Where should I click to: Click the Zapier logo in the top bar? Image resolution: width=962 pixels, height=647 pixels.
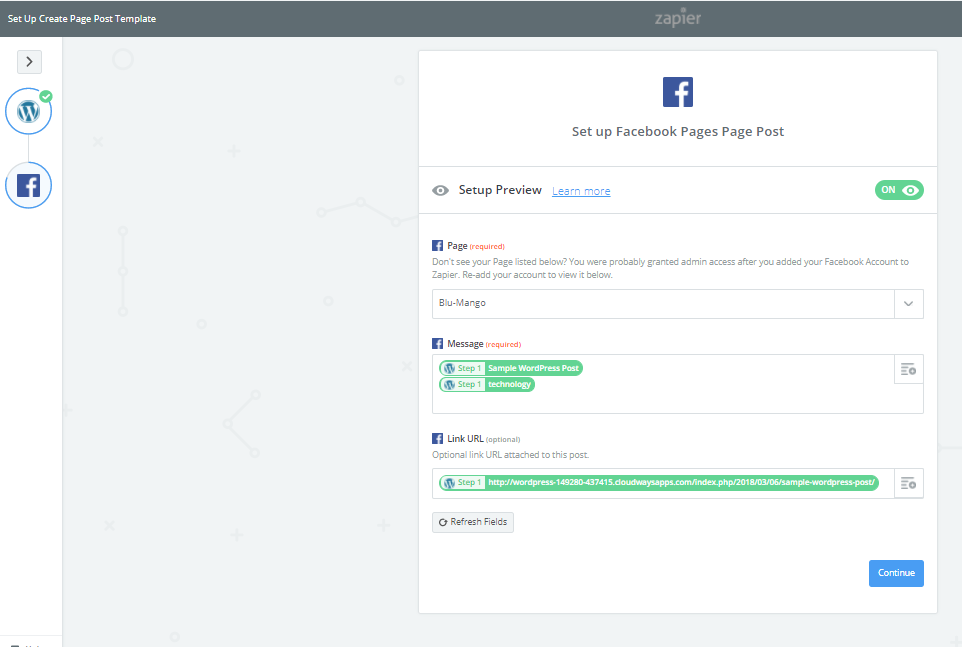pyautogui.click(x=677, y=17)
